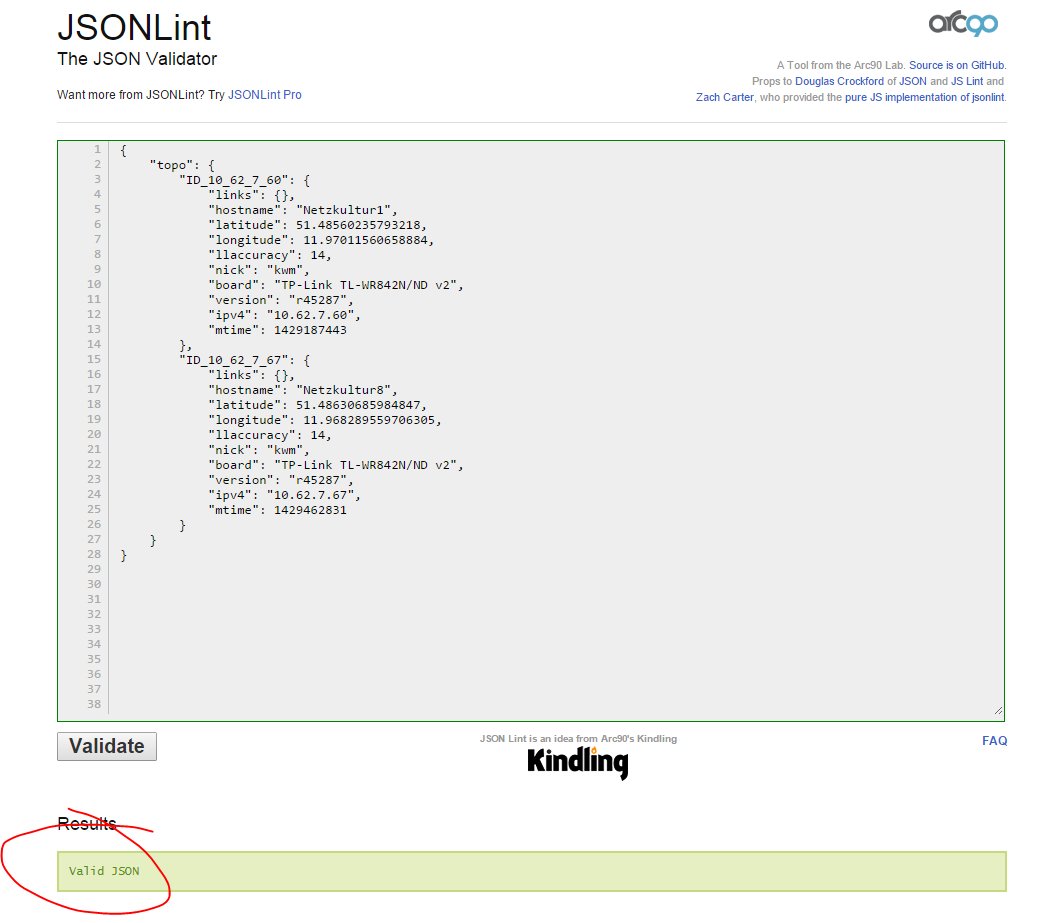This screenshot has height=923, width=1052.
Task: Open the FAQ link
Action: (994, 741)
